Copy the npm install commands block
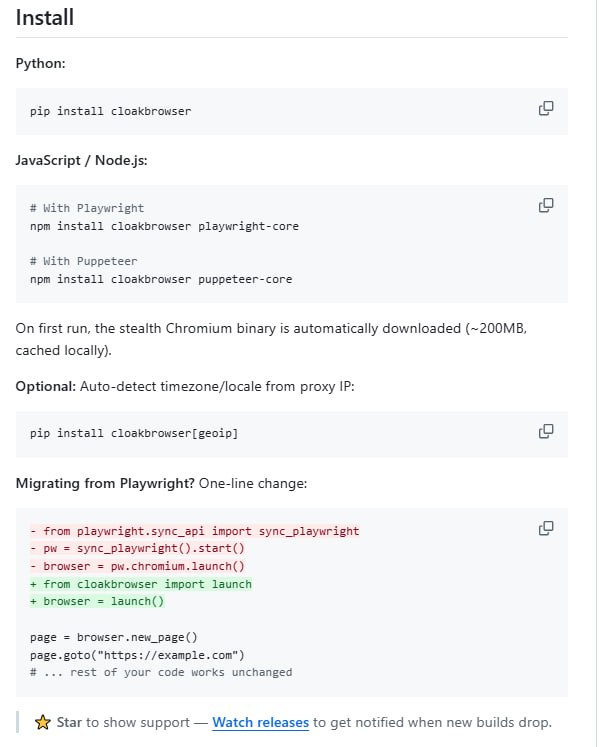Screen dimensions: 599x747 click(546, 206)
